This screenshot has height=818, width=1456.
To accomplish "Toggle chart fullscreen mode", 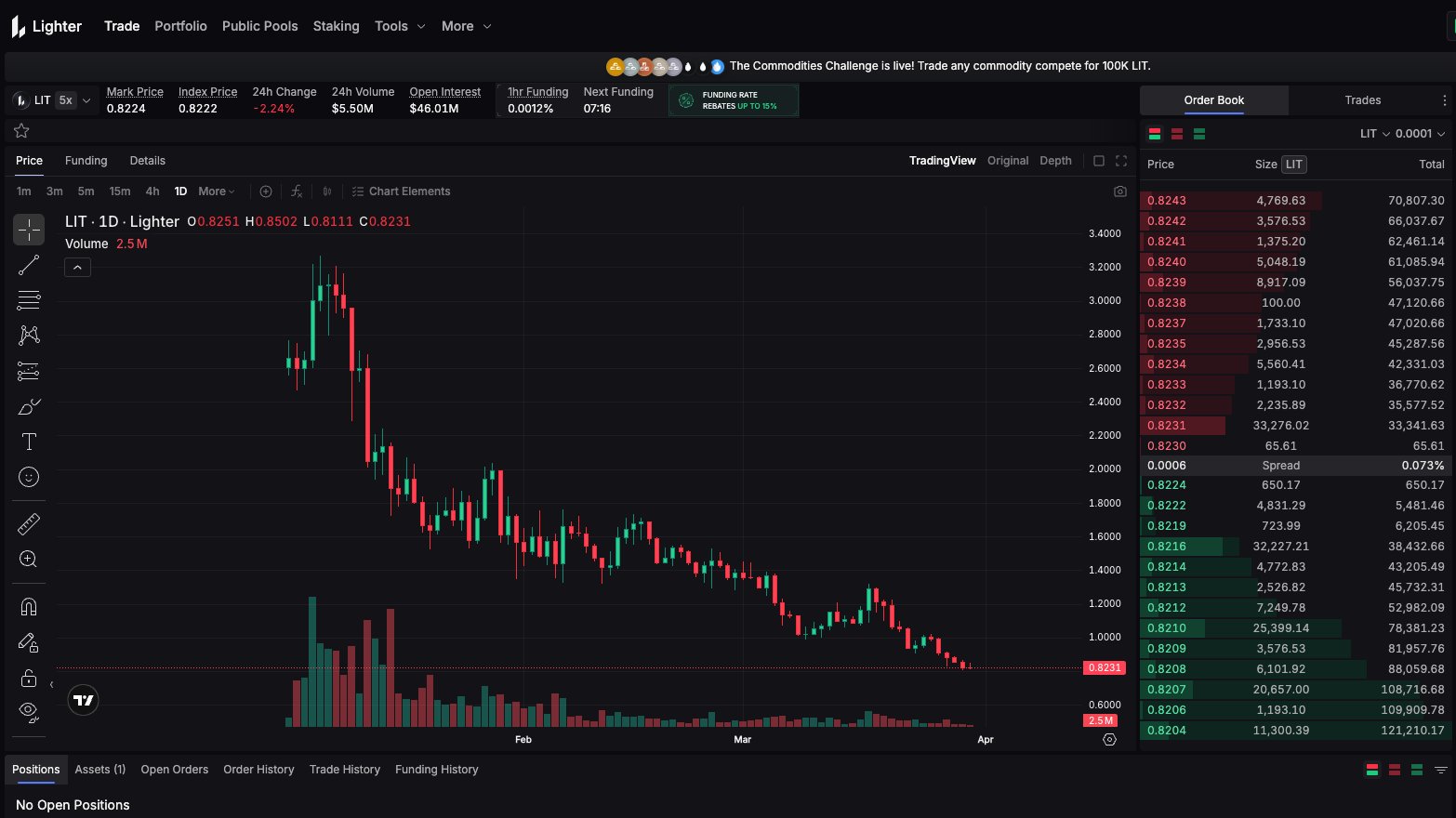I will pyautogui.click(x=1121, y=161).
